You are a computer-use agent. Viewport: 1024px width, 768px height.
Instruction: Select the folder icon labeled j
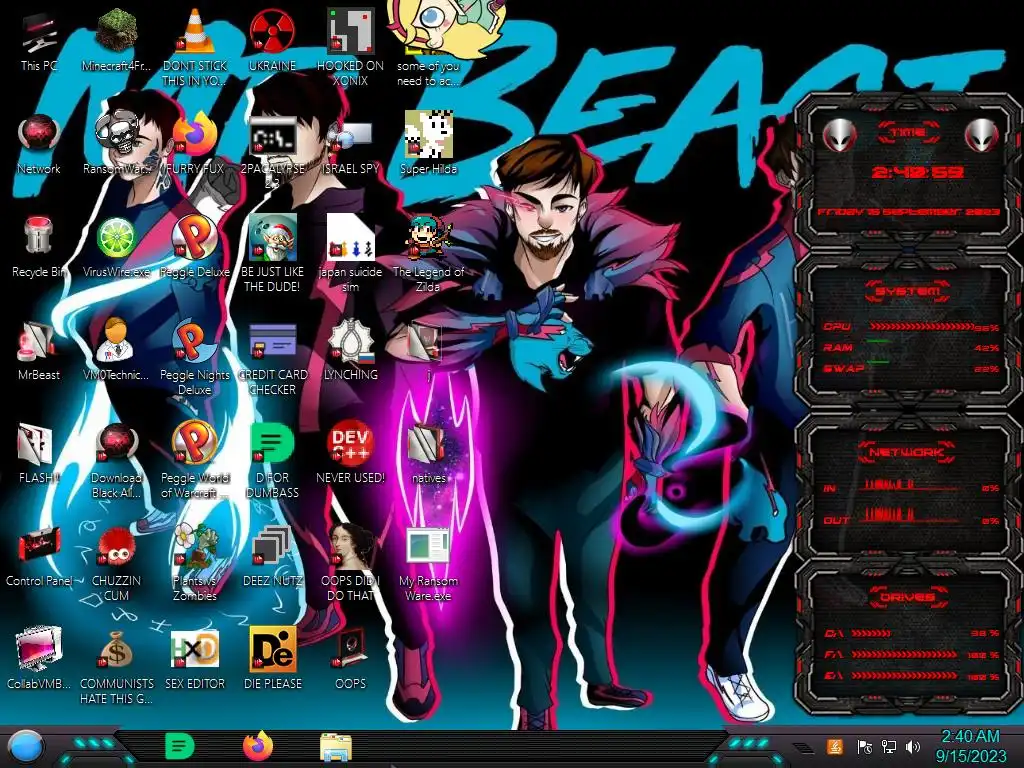pyautogui.click(x=428, y=351)
